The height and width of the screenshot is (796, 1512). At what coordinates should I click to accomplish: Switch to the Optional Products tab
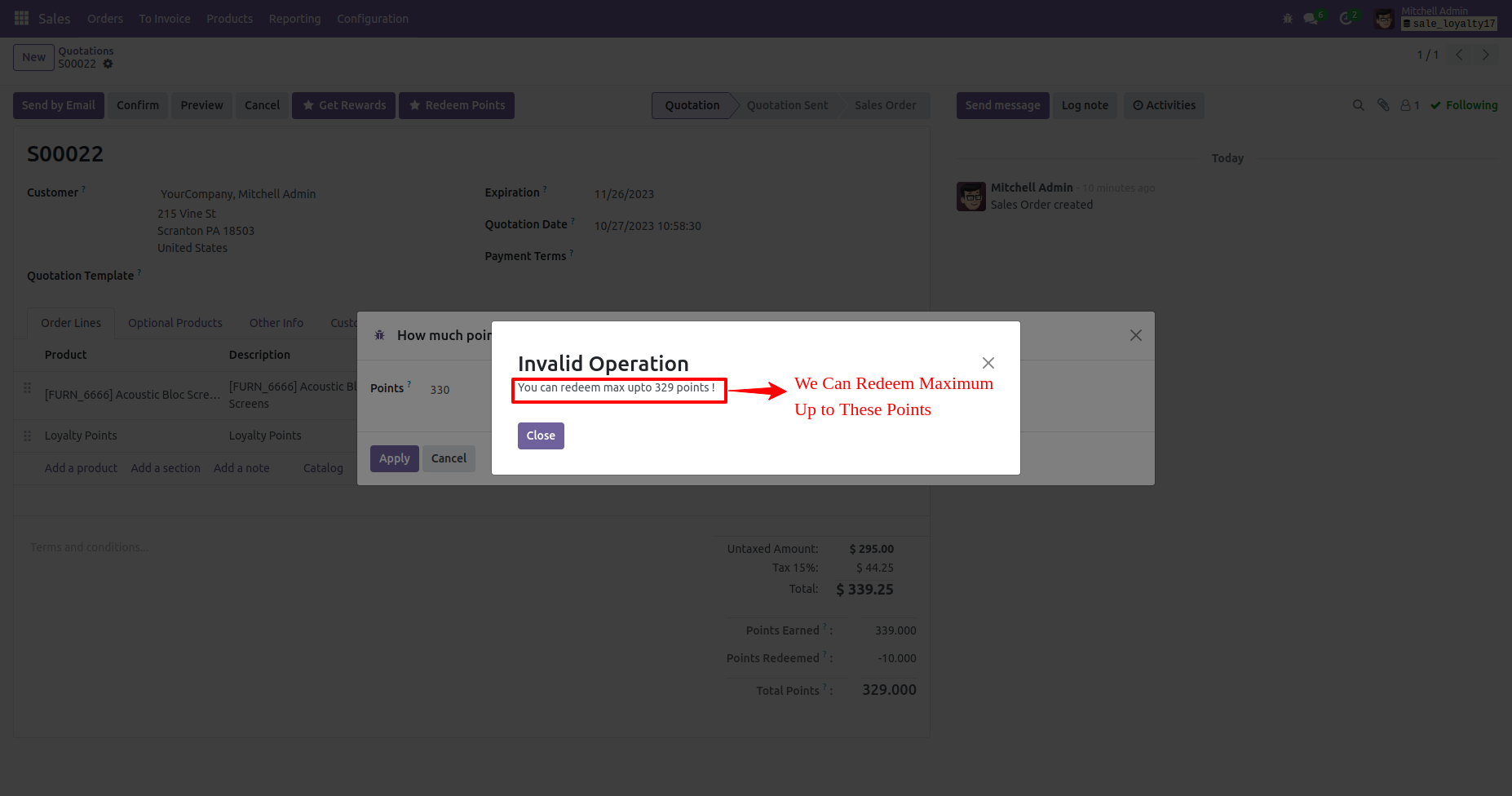point(175,323)
